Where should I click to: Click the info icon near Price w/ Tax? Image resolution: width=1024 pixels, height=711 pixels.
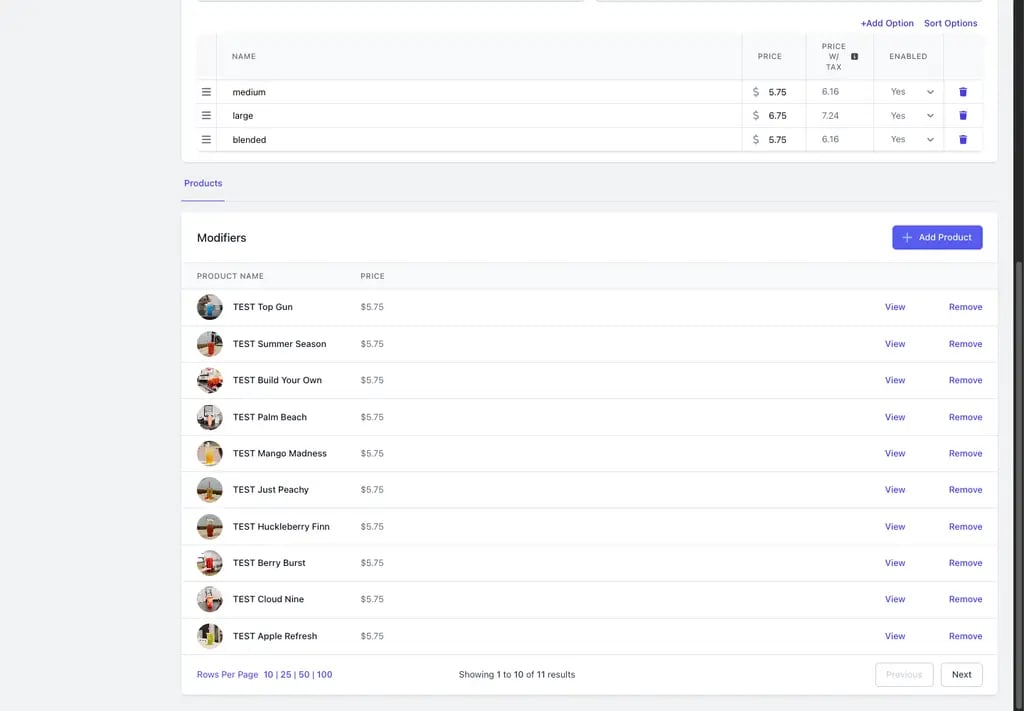tap(854, 57)
